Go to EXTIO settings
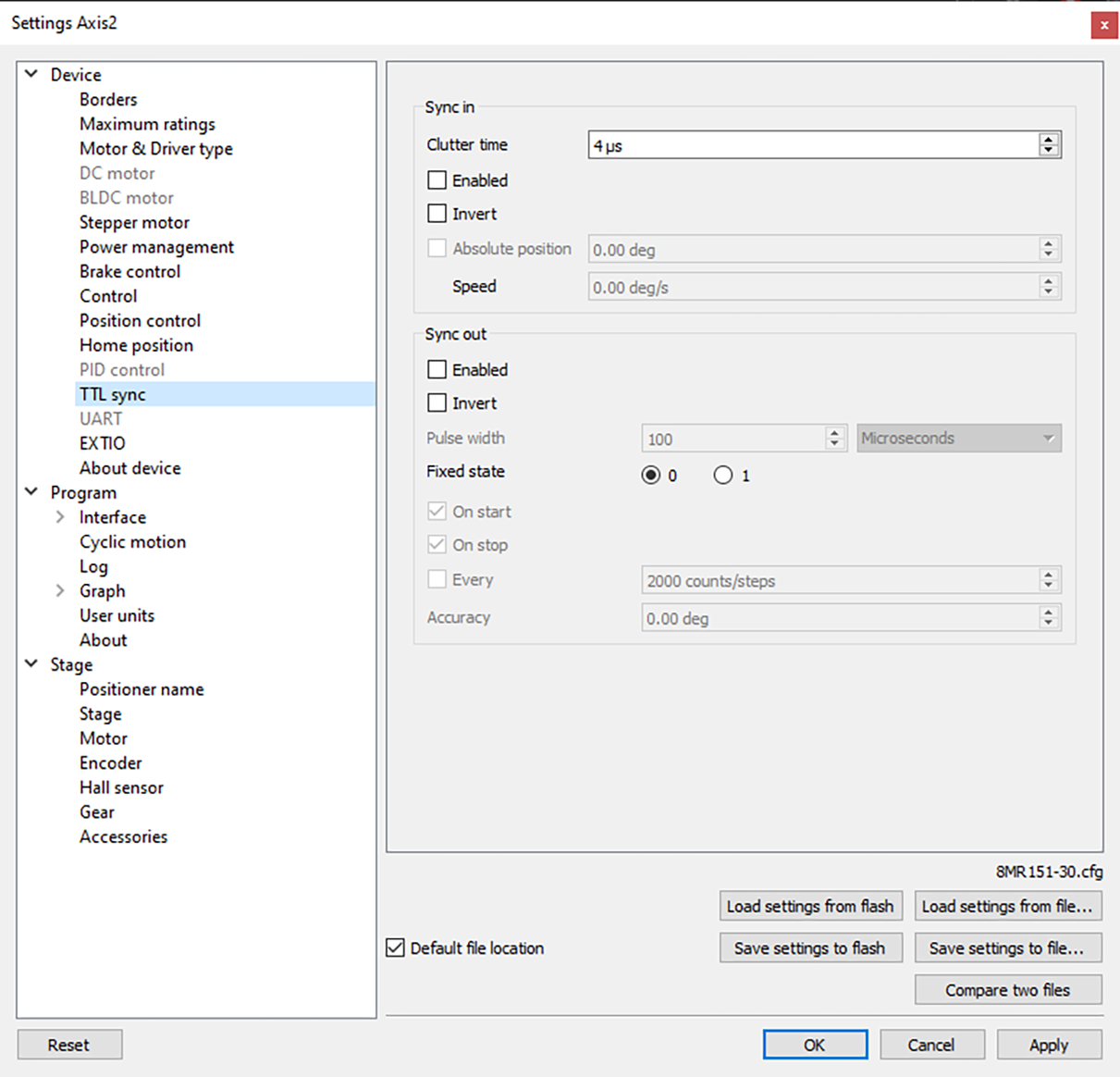1120x1077 pixels. click(102, 443)
